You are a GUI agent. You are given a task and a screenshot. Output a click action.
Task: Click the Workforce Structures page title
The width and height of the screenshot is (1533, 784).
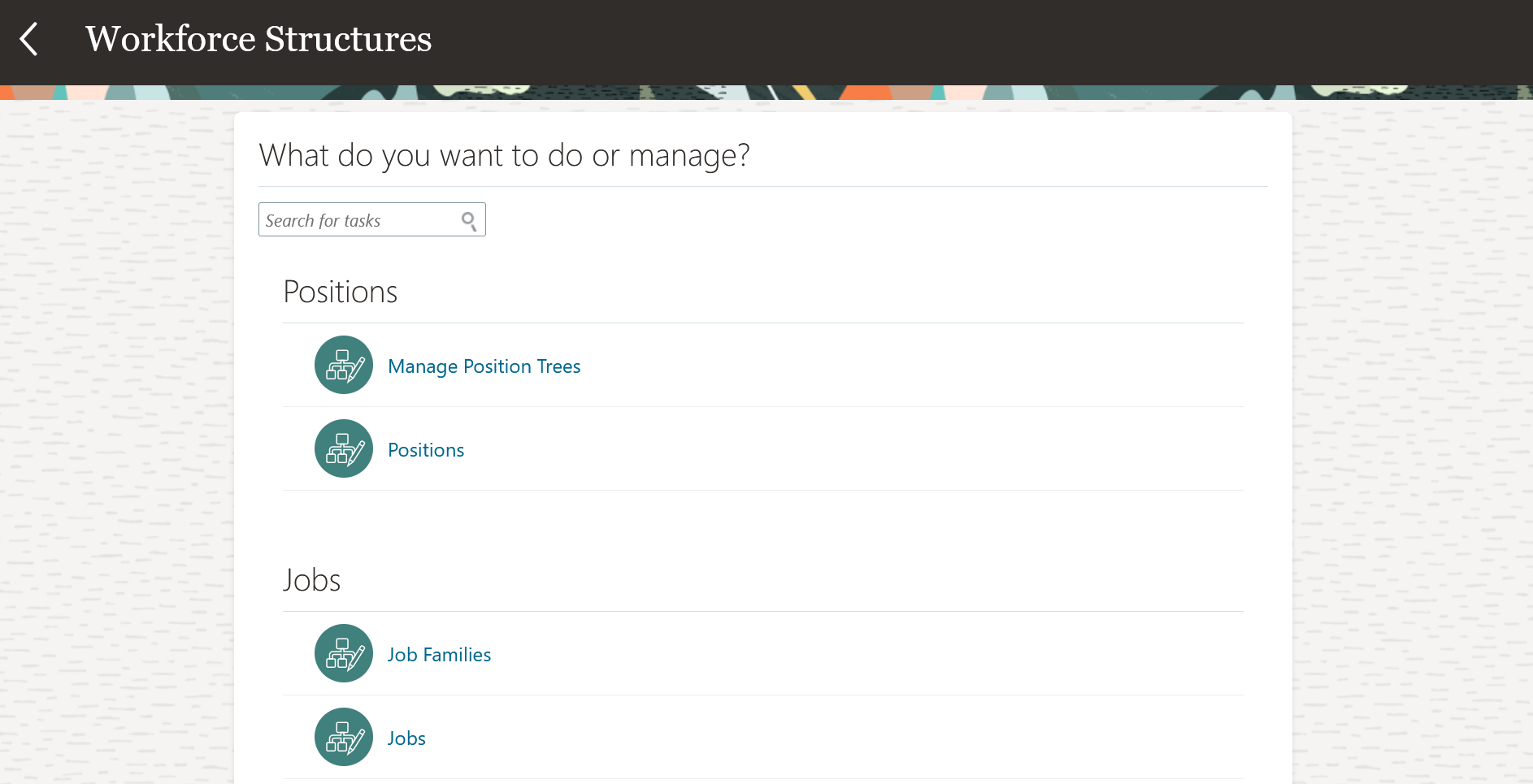(x=258, y=39)
